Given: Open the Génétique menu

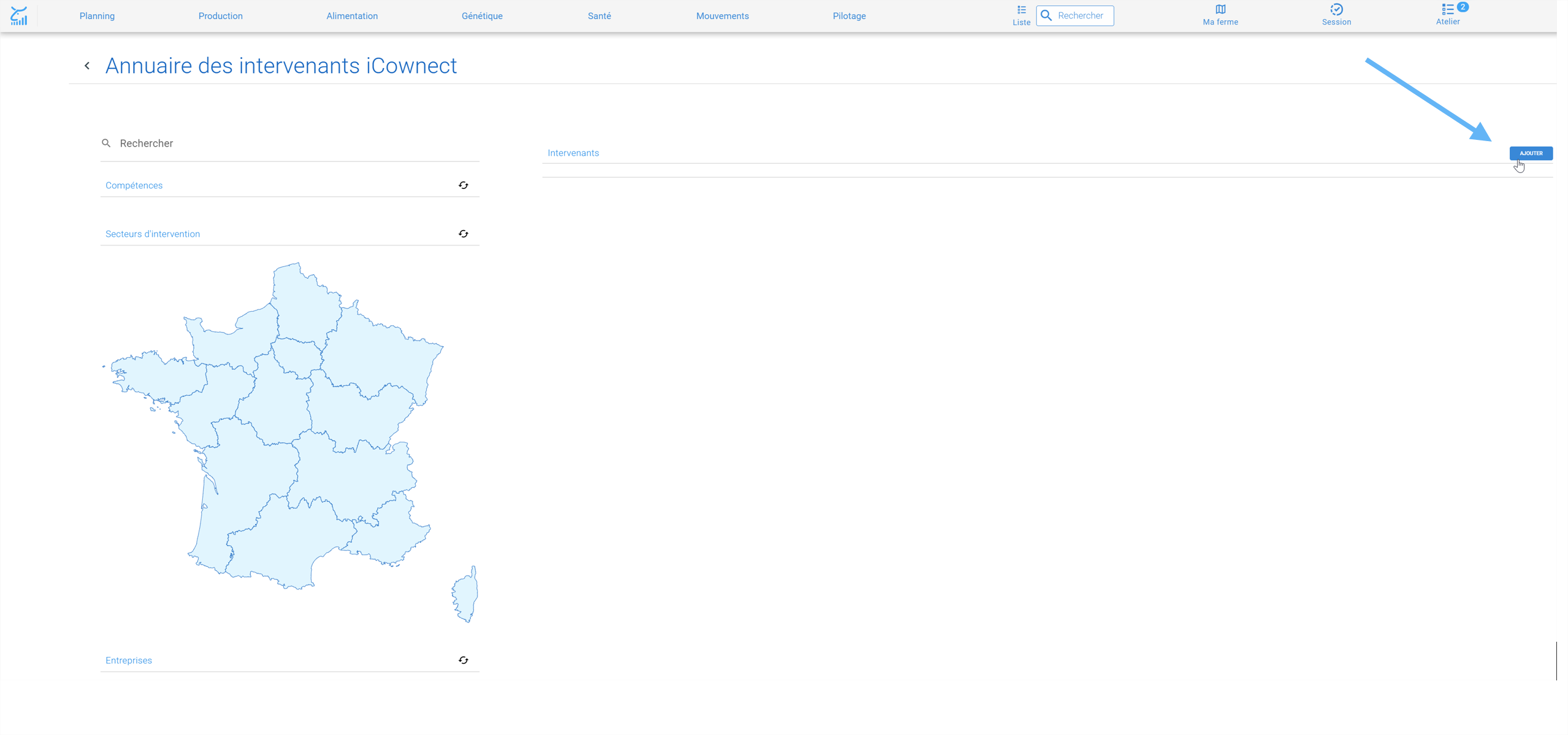Looking at the screenshot, I should [x=482, y=16].
